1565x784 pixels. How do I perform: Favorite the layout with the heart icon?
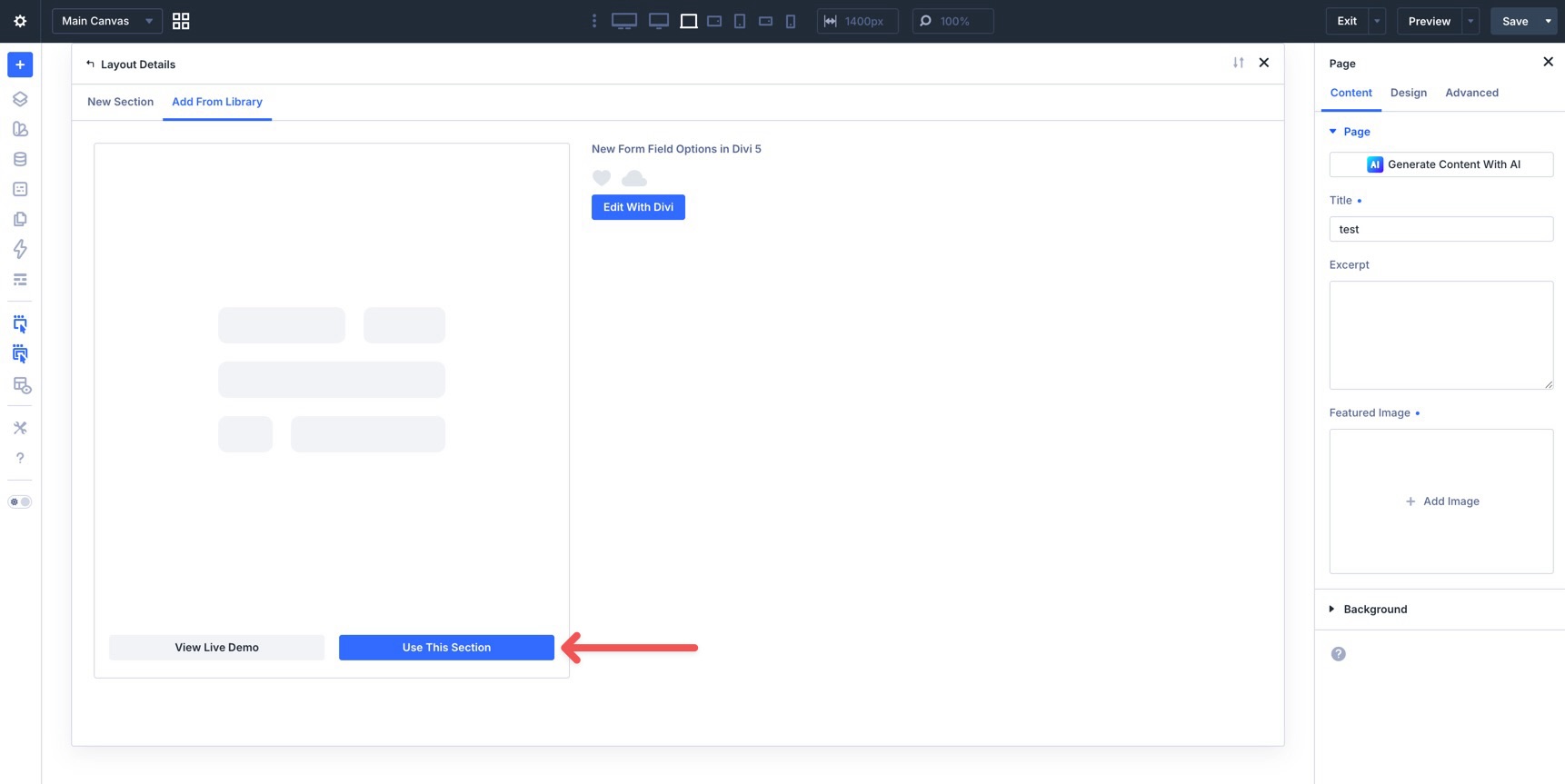click(602, 178)
